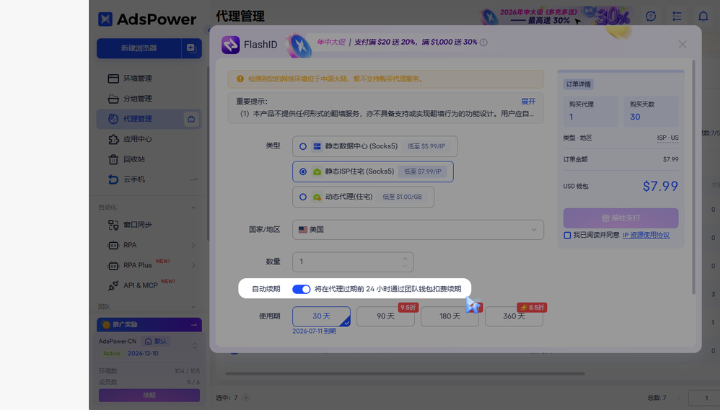
Task: Click the warning icon in orange banner
Action: (240, 79)
